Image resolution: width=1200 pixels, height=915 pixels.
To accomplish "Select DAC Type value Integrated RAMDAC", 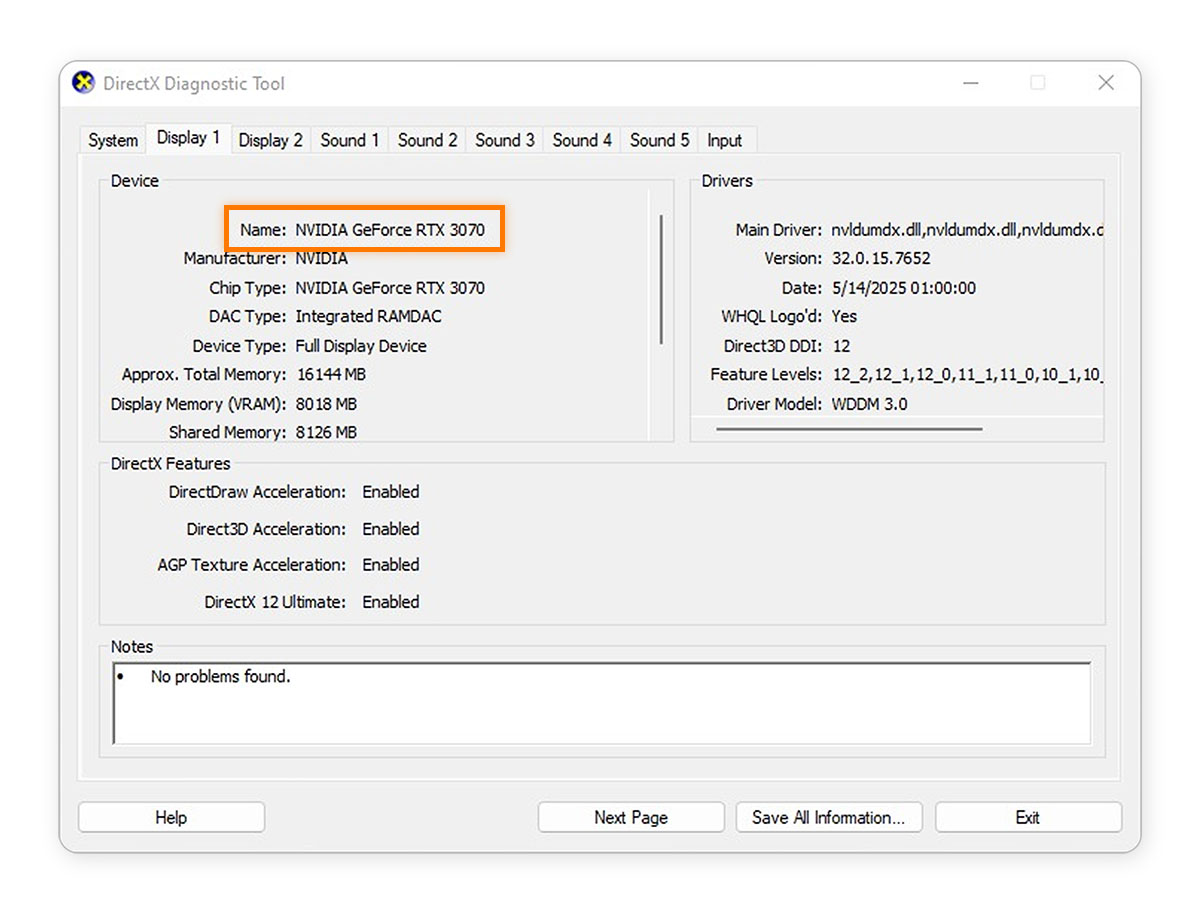I will click(x=368, y=316).
